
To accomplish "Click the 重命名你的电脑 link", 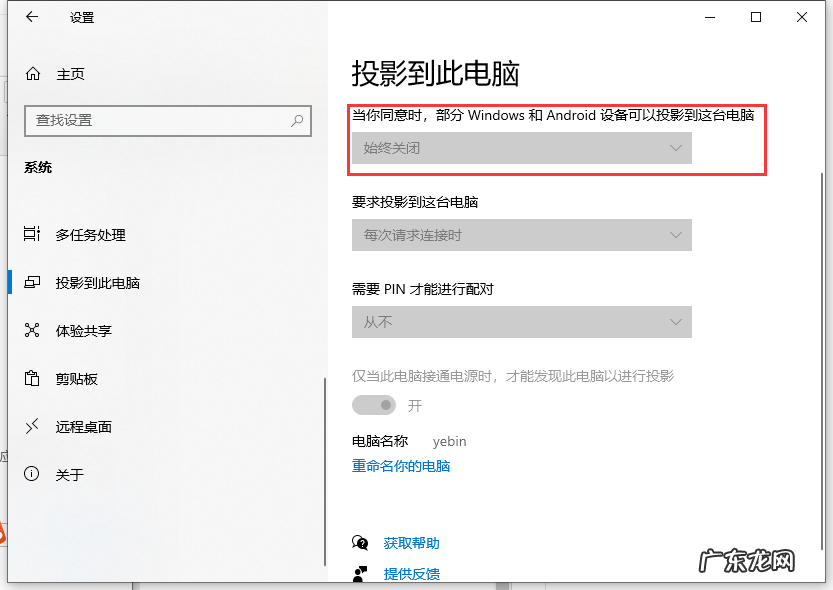I will coord(400,465).
